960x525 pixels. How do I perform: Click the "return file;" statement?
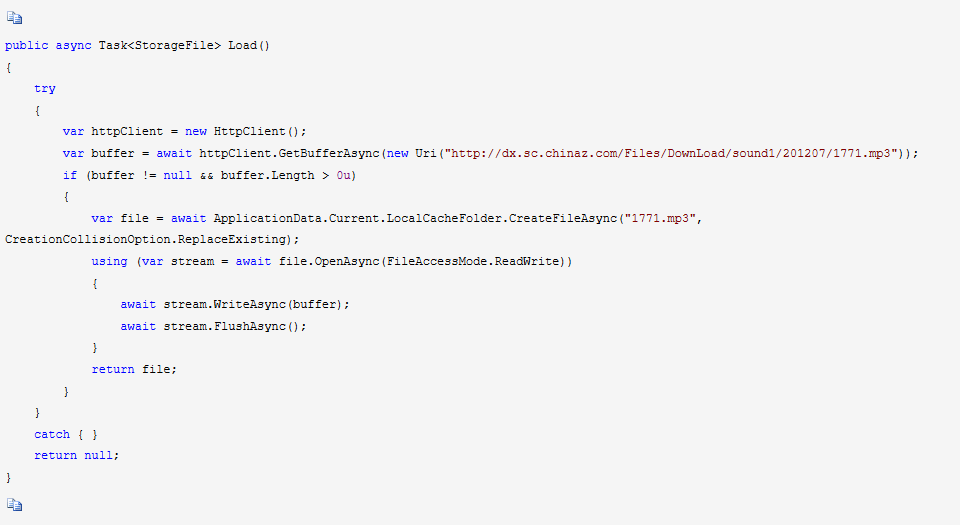click(134, 369)
